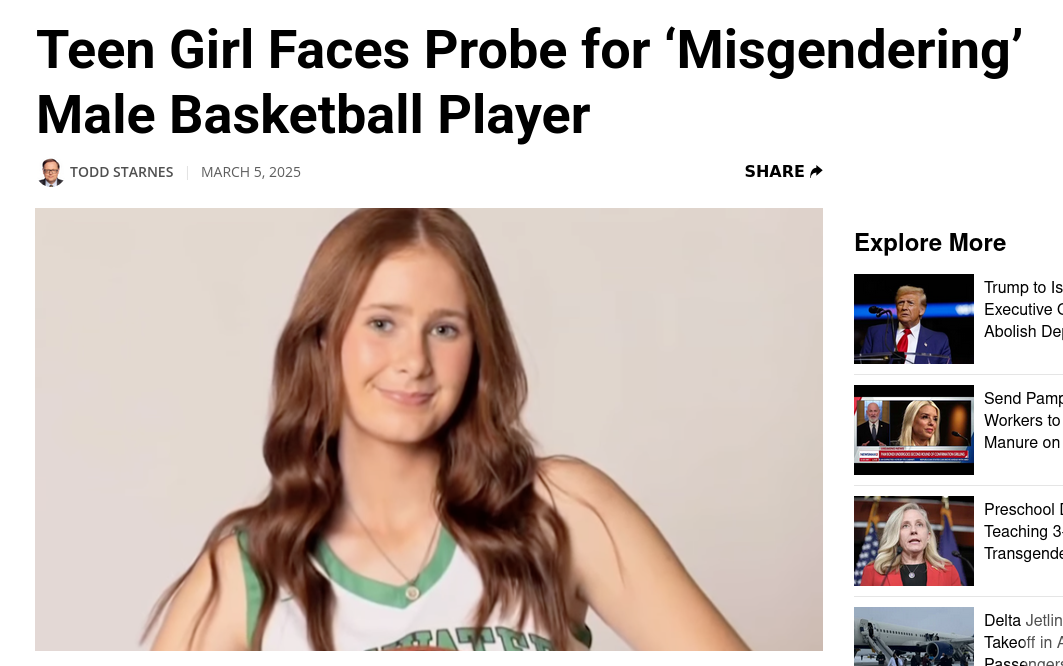Click the Explore More section heading

930,243
